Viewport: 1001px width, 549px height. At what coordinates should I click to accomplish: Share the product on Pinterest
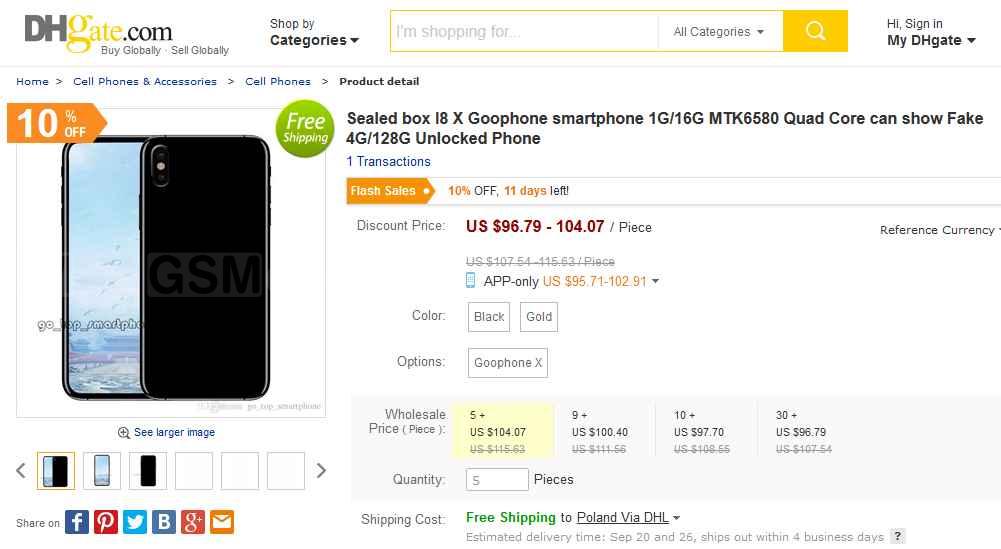(106, 521)
